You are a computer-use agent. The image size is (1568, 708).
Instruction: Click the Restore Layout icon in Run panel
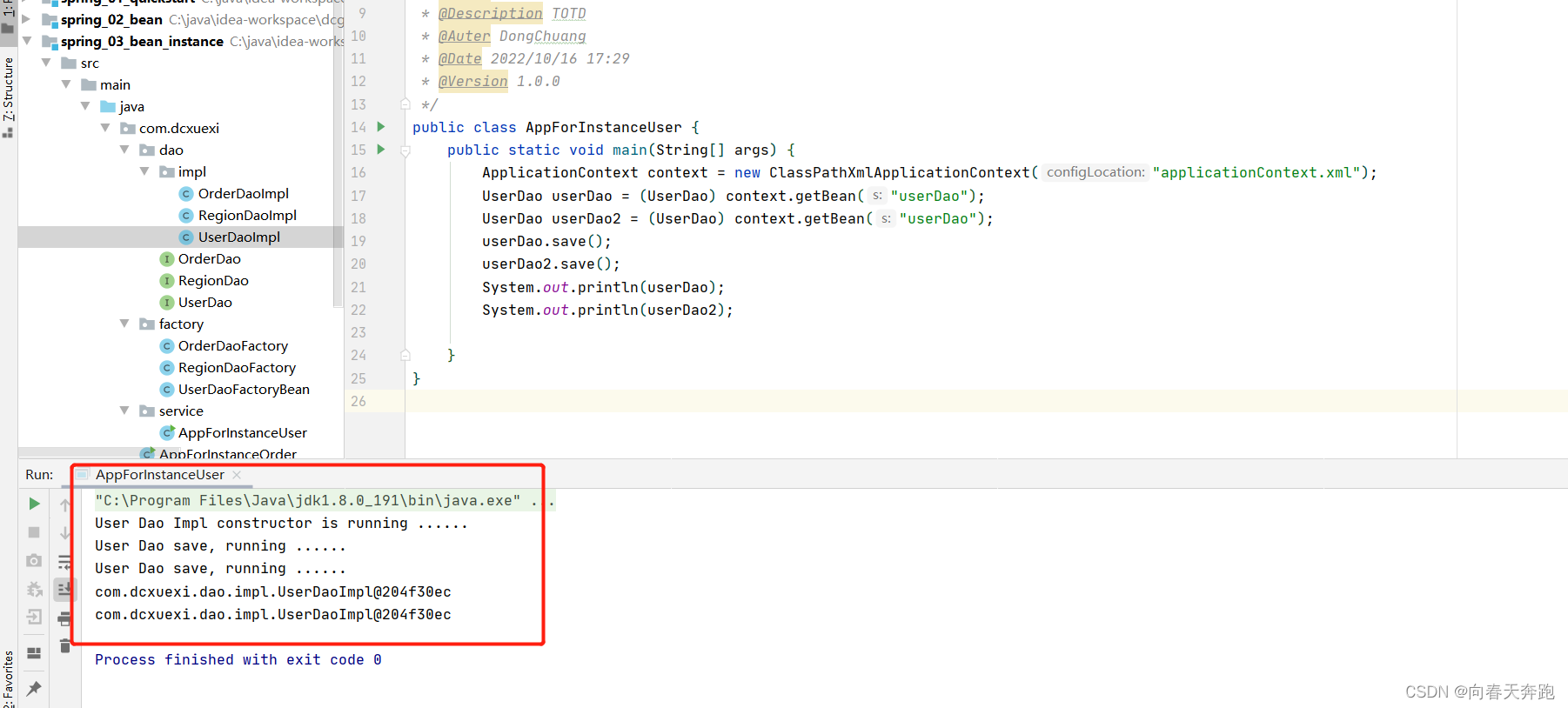(34, 653)
